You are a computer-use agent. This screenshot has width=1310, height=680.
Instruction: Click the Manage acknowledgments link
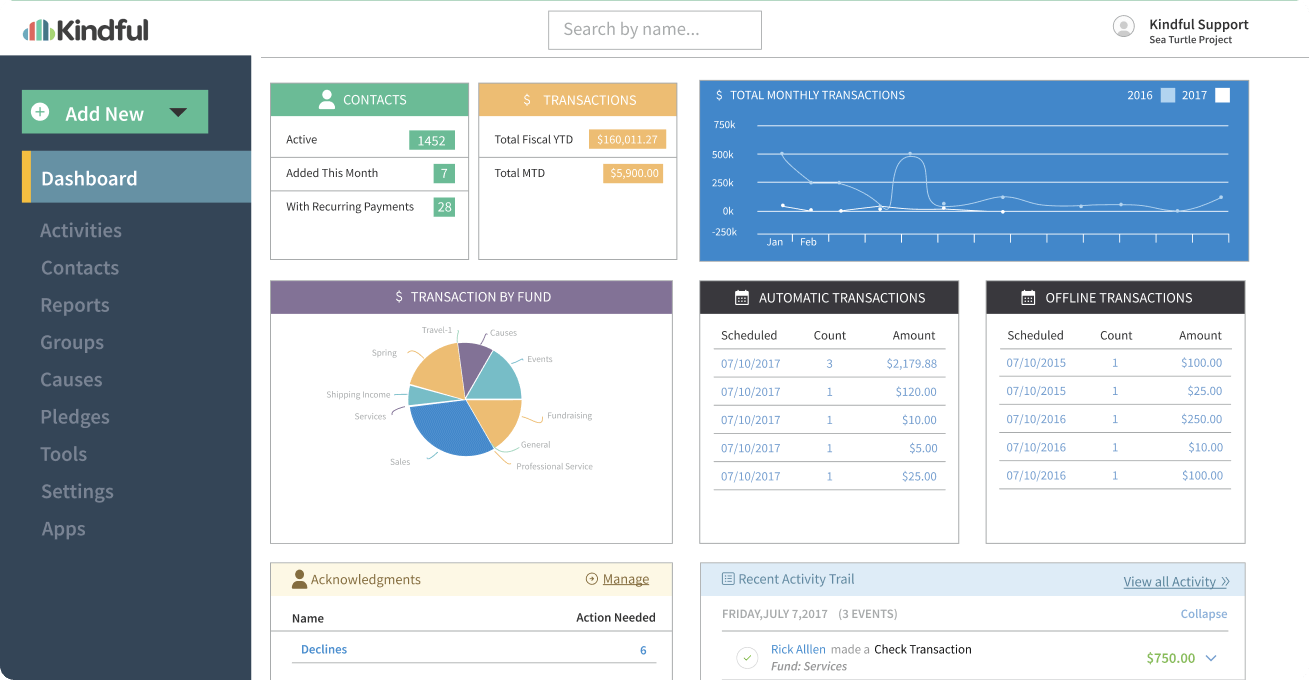pos(625,579)
